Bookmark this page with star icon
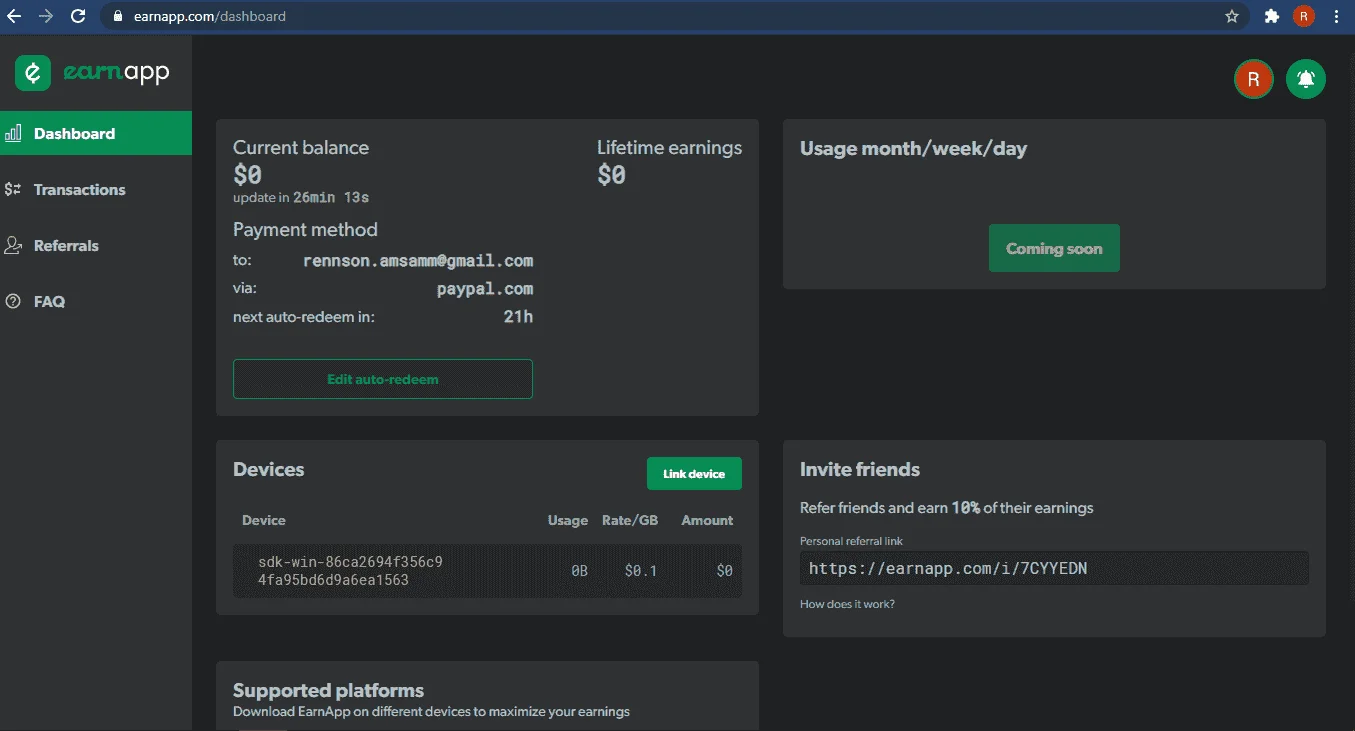This screenshot has height=731, width=1355. 1232,16
